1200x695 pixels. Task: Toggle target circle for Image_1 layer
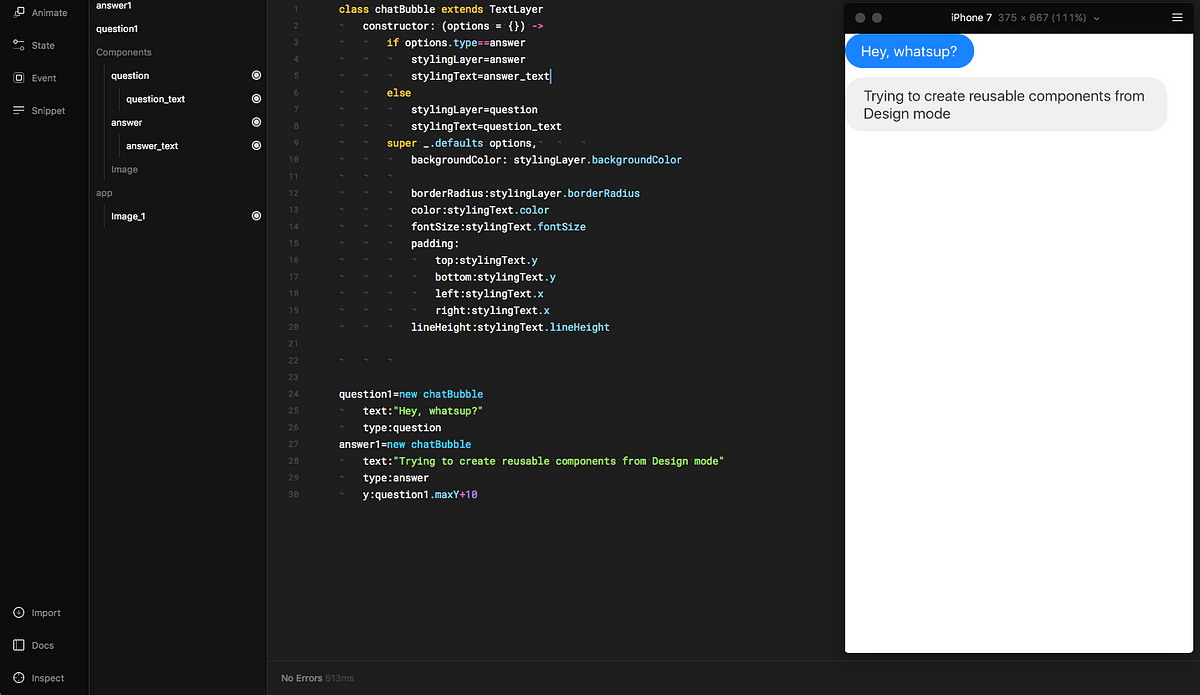256,216
